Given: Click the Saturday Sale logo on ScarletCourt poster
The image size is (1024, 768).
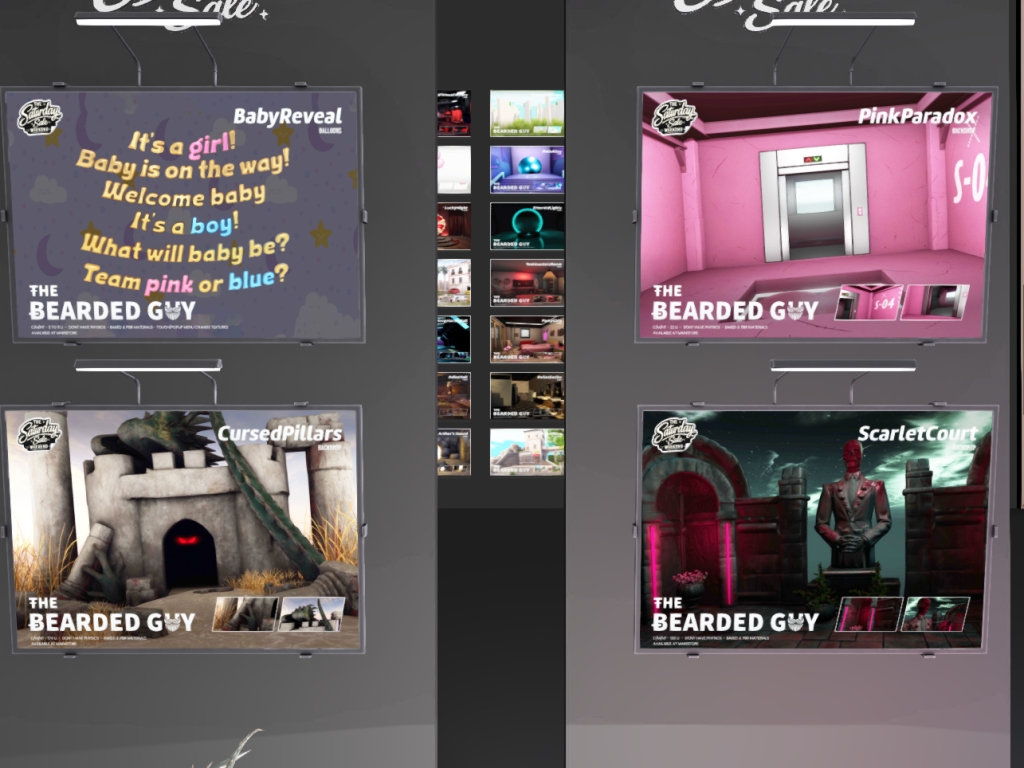Looking at the screenshot, I should coord(674,435).
